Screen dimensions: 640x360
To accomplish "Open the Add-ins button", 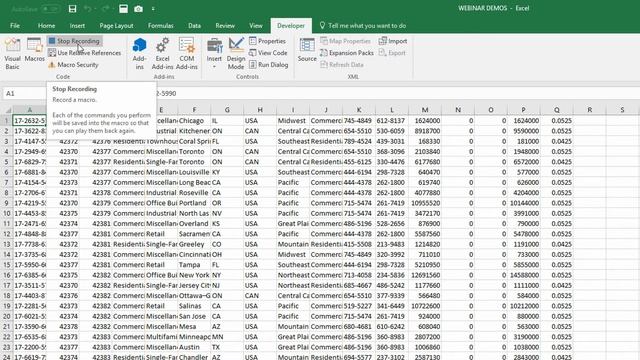I will point(140,54).
